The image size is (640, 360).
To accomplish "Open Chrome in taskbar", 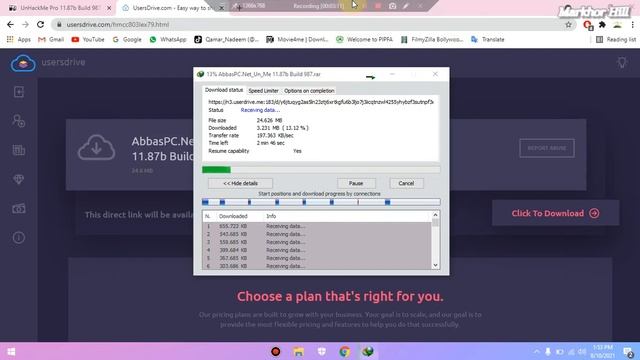I will click(344, 351).
